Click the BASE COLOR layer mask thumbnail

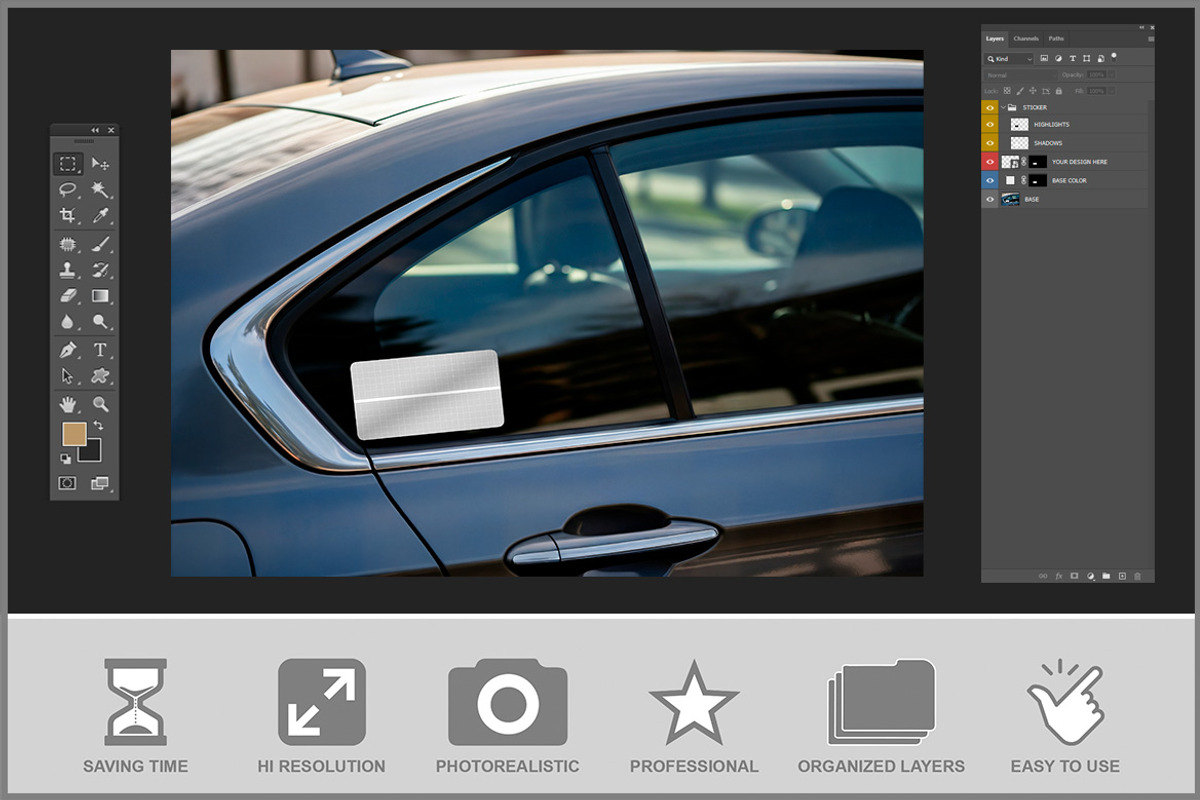tap(1038, 180)
